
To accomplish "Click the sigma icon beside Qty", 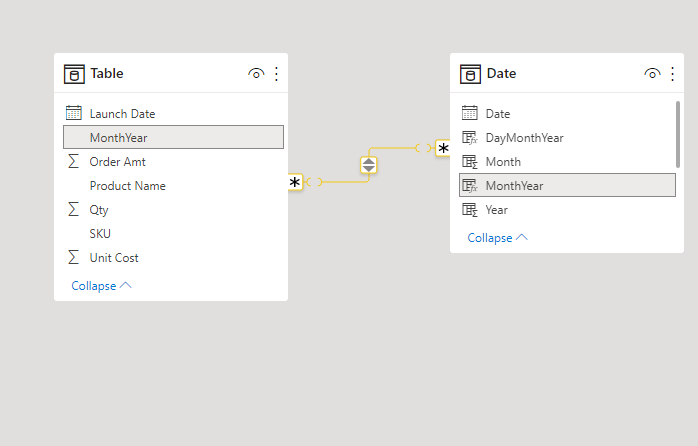I will tap(73, 209).
